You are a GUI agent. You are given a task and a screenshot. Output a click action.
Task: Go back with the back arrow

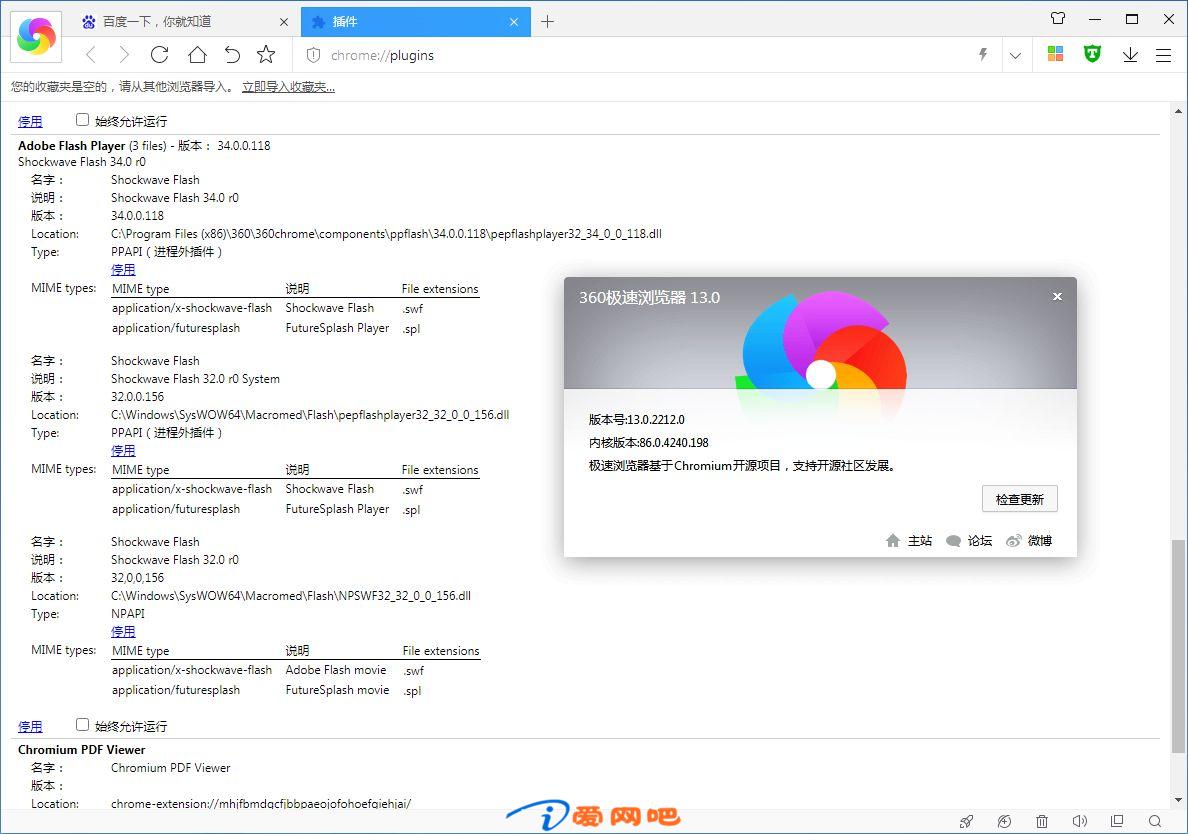(x=91, y=55)
